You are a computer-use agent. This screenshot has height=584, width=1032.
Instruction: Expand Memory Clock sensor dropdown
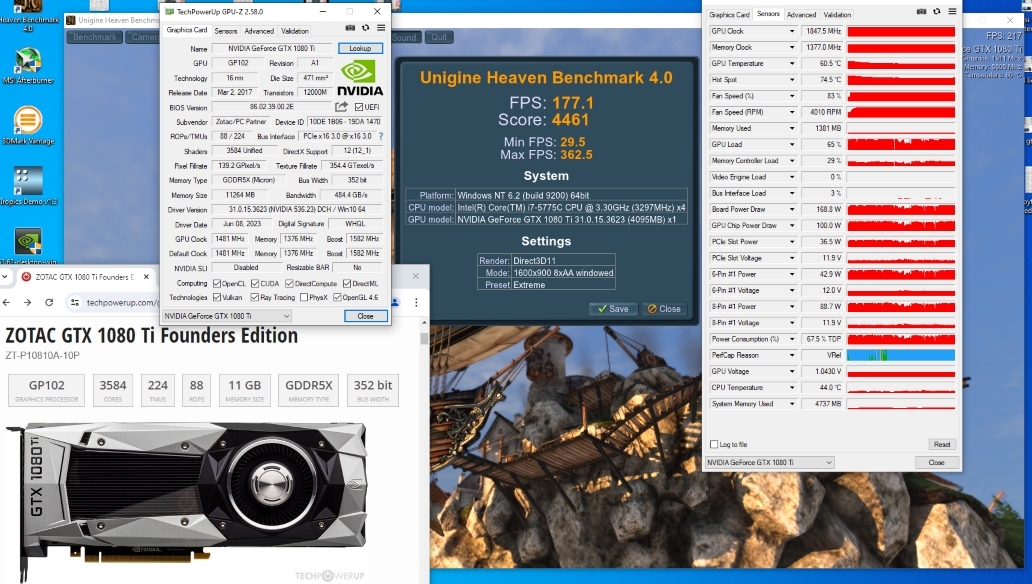point(792,47)
